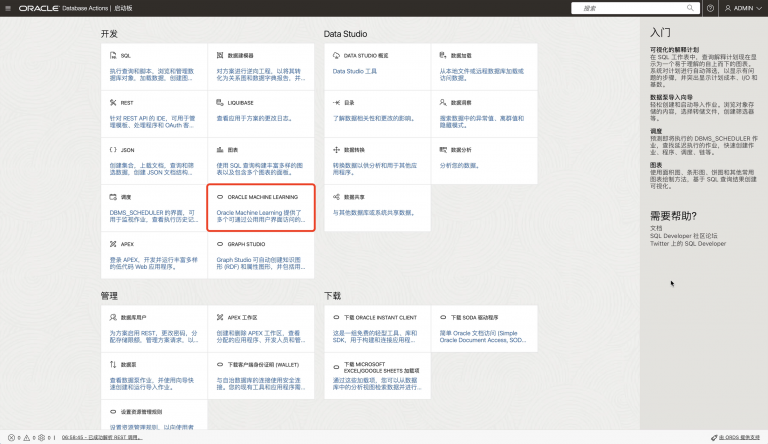The height and width of the screenshot is (444, 768).
Task: Open 下载 ORACLE INSTANT CLIENT card
Action: click(377, 328)
